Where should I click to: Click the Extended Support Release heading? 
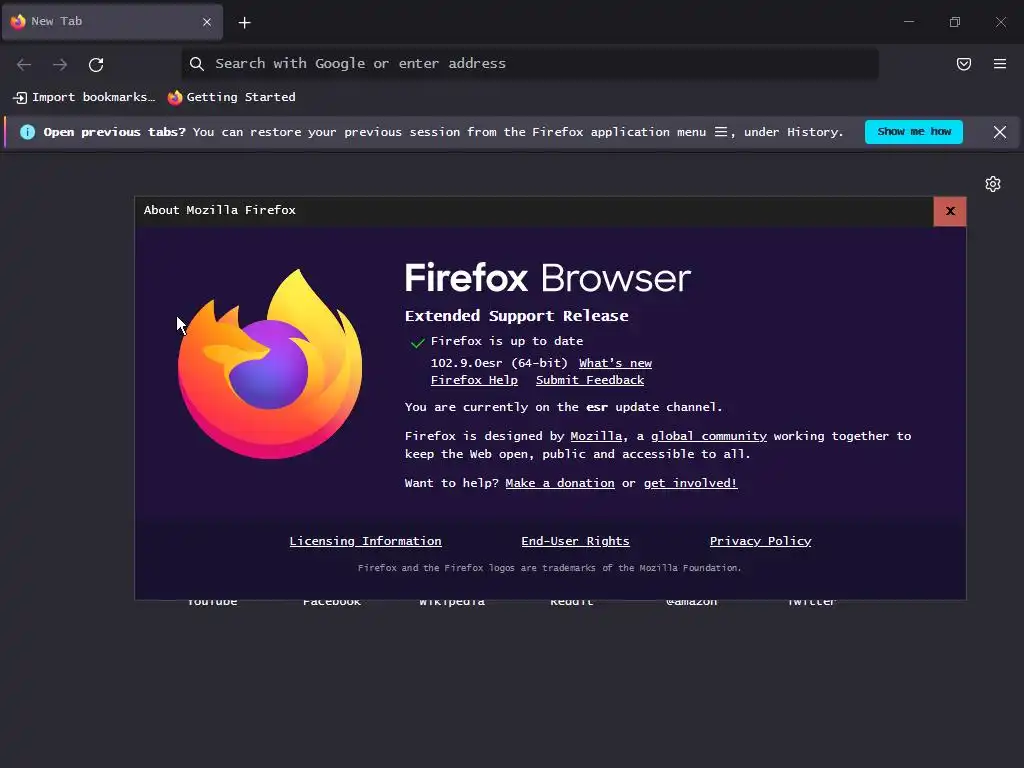(516, 316)
